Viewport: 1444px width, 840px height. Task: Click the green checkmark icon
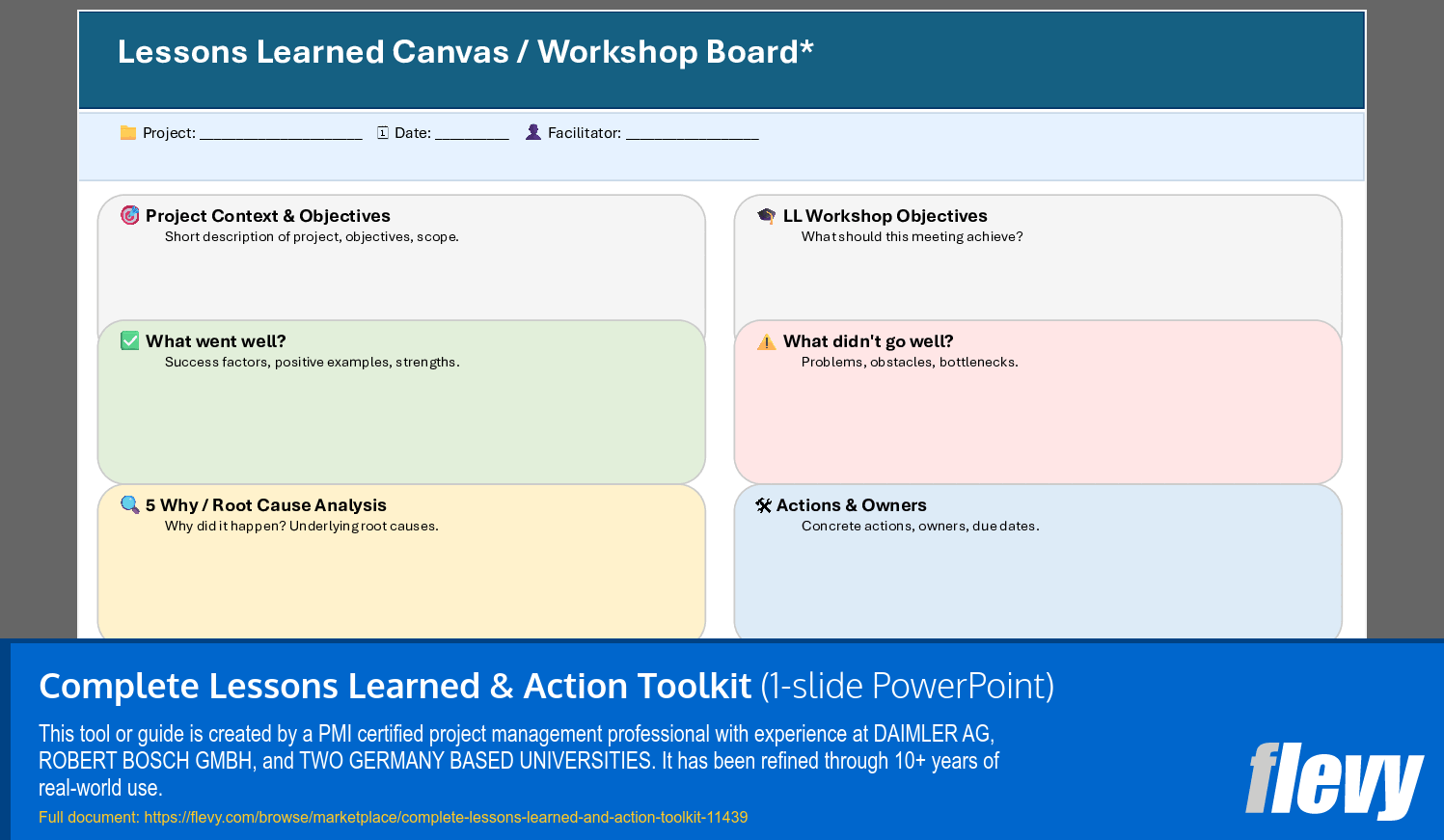click(x=130, y=340)
